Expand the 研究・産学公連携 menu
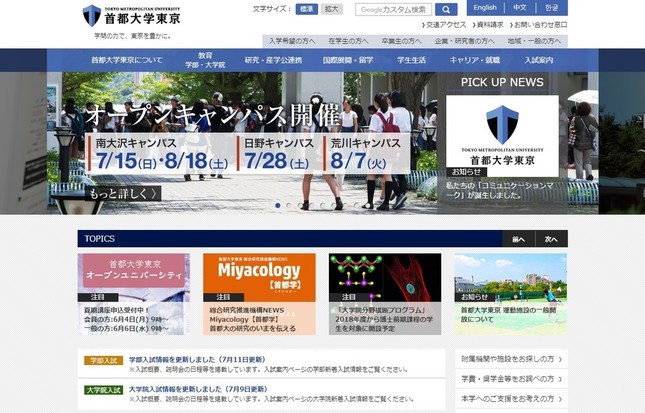Viewport: 645px width, 413px height. [x=273, y=60]
